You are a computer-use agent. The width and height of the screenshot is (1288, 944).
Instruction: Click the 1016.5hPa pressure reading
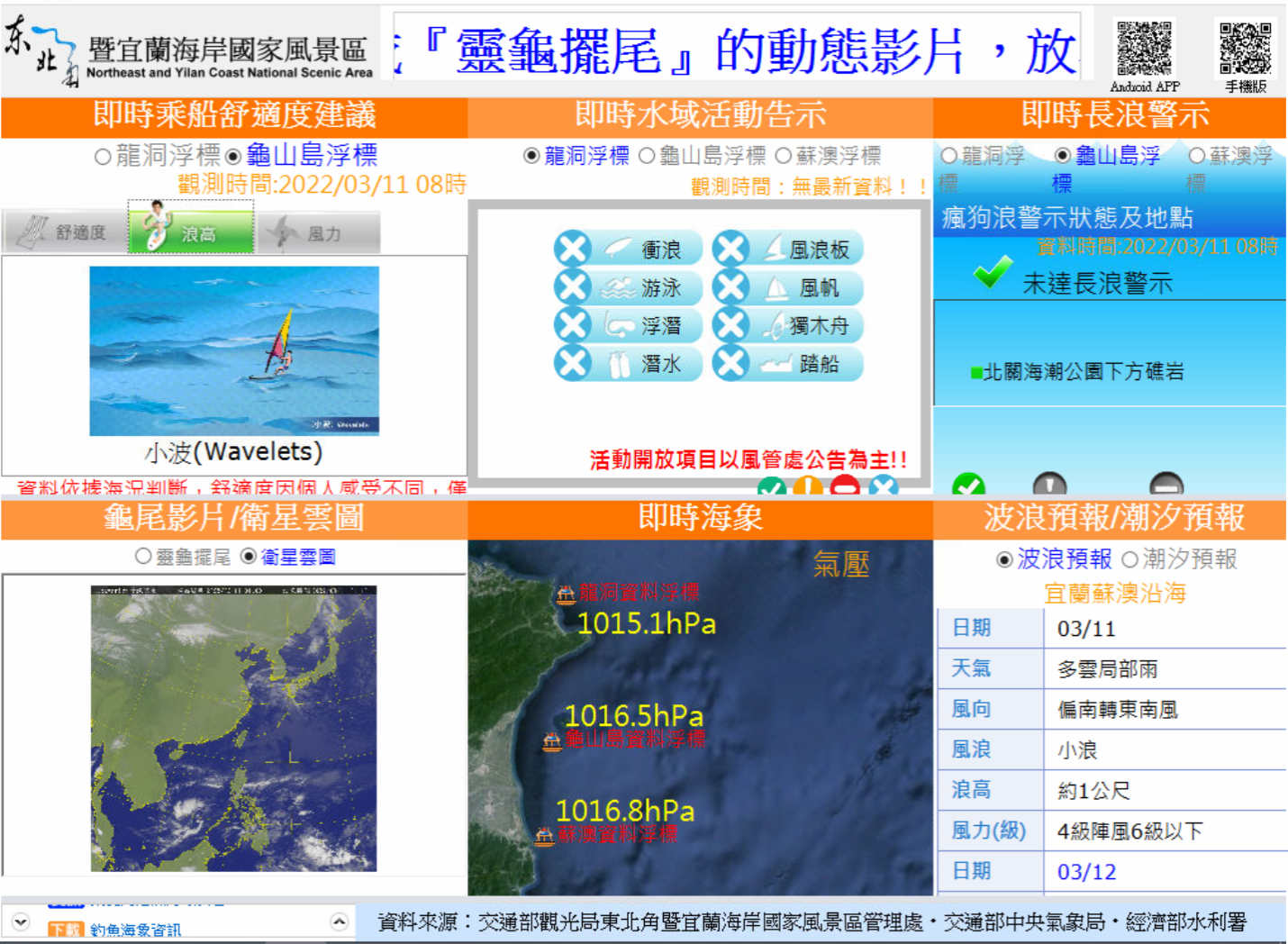pos(633,716)
